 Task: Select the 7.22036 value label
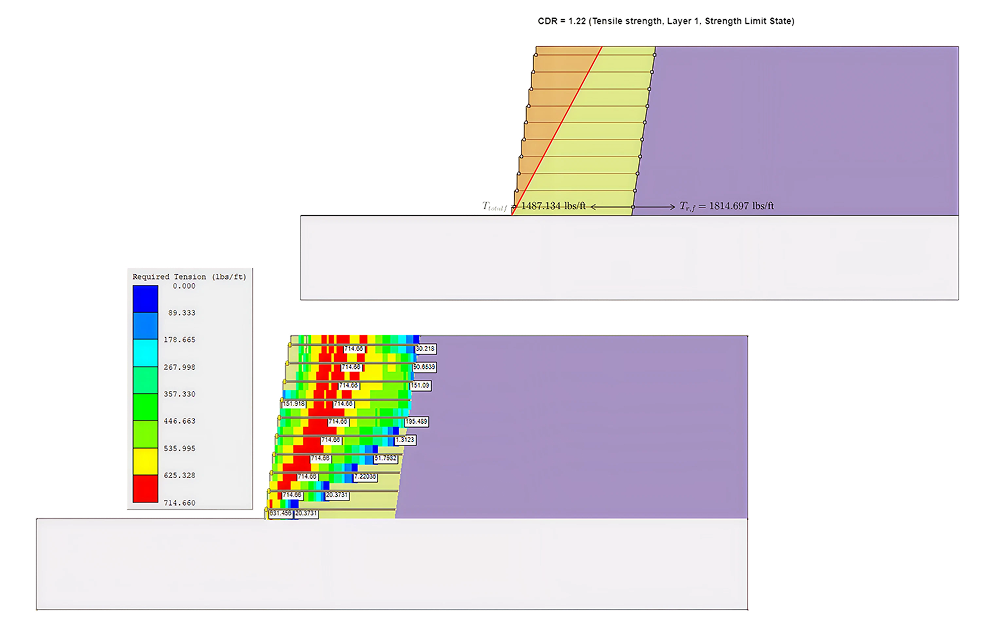[x=365, y=477]
